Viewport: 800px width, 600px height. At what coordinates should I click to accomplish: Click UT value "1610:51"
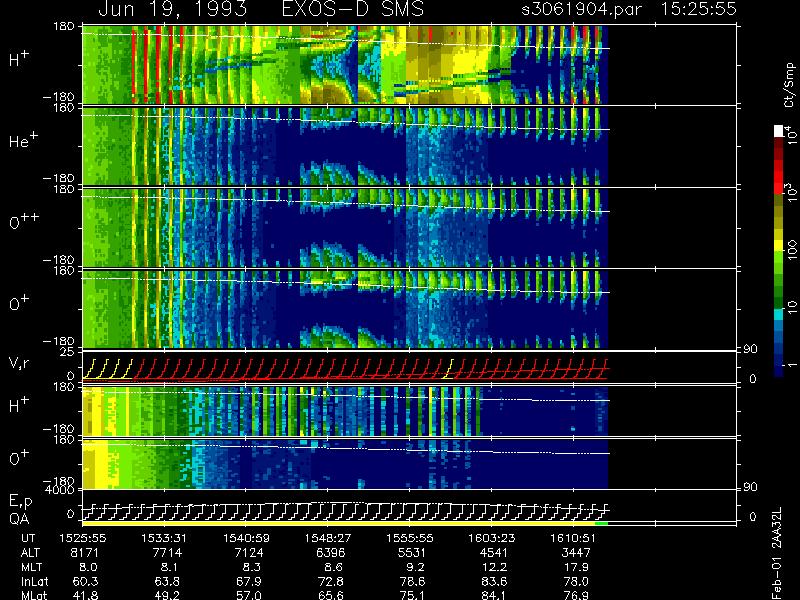tap(573, 538)
